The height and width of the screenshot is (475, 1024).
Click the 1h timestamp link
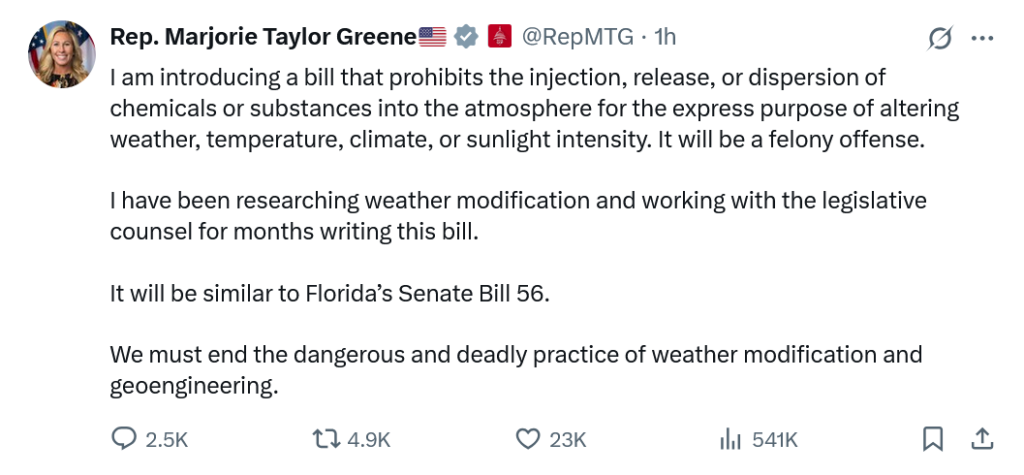pyautogui.click(x=665, y=37)
